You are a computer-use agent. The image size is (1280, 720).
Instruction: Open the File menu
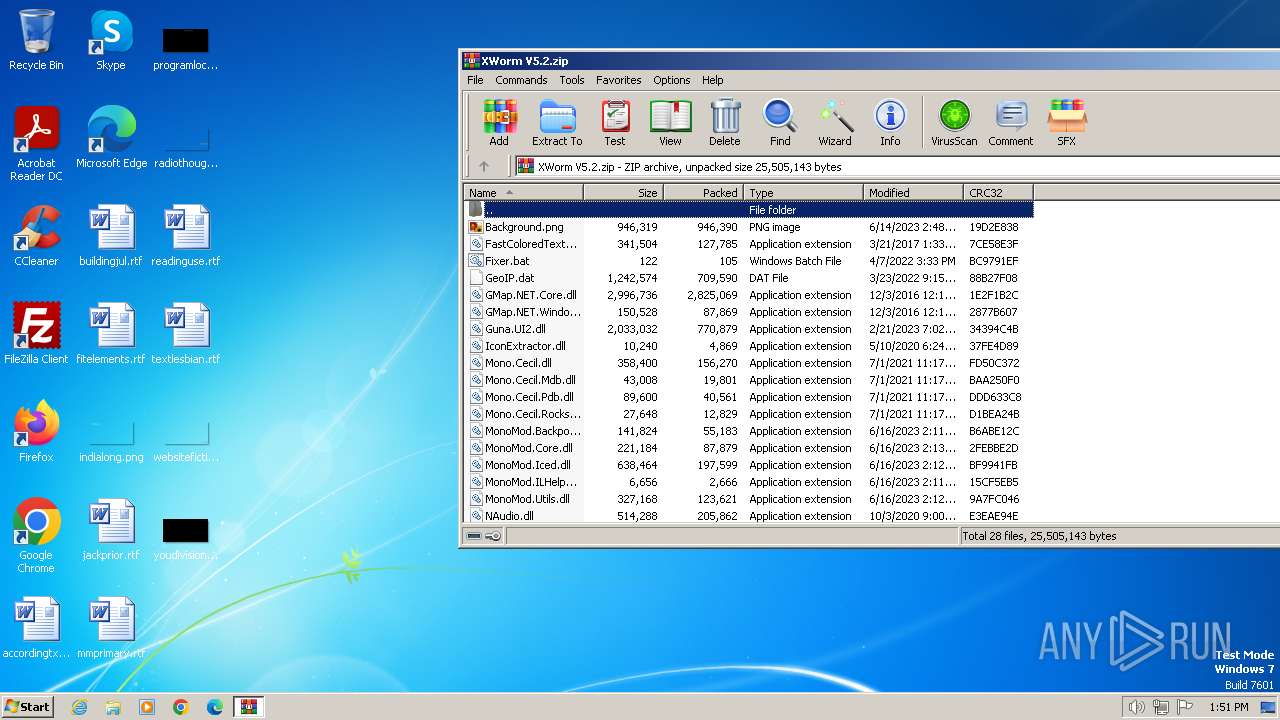pyautogui.click(x=475, y=80)
